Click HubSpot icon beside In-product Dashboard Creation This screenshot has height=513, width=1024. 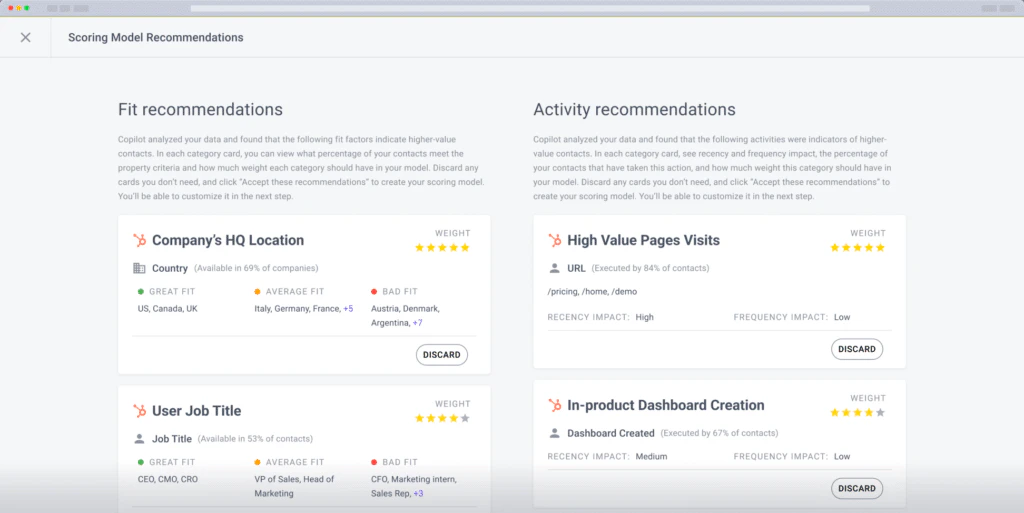[x=555, y=405]
